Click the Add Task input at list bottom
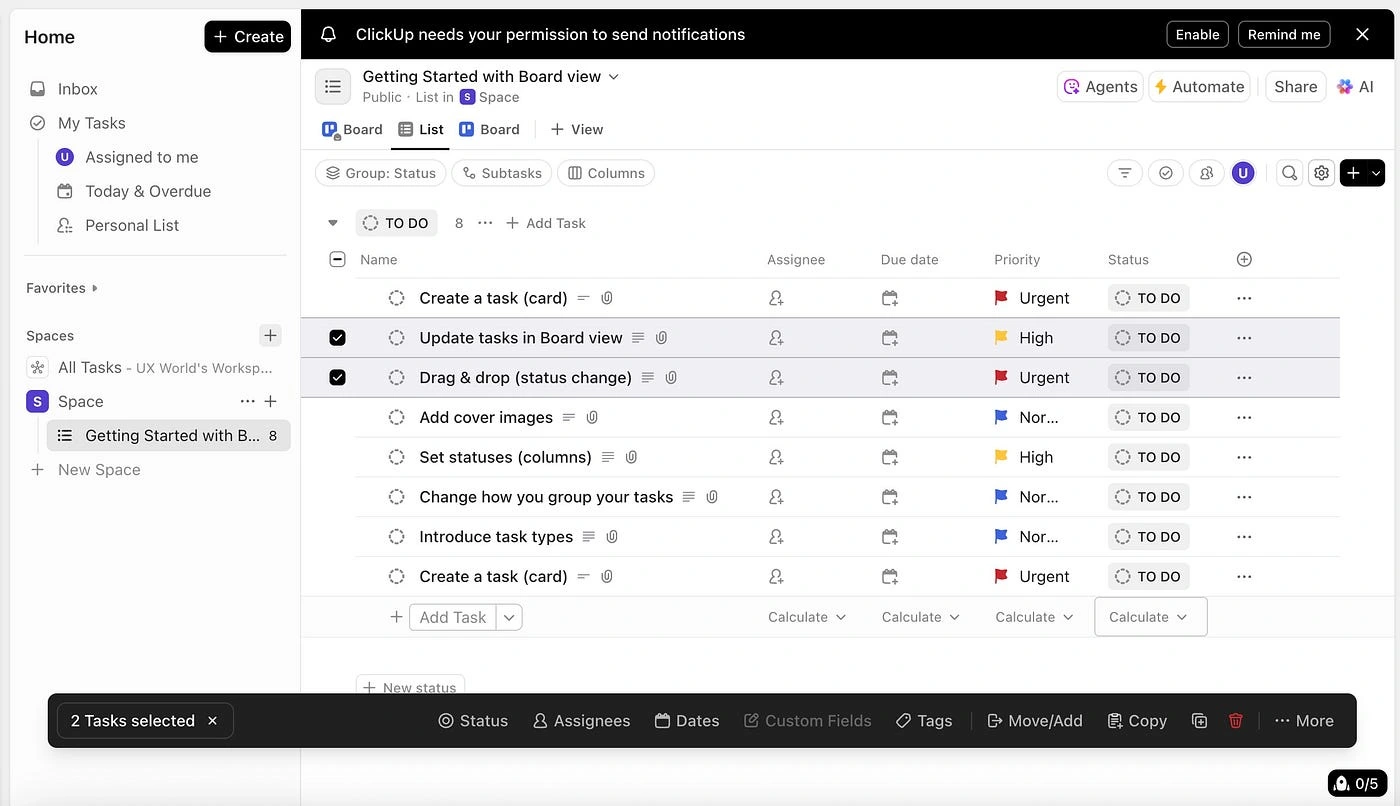 pyautogui.click(x=453, y=617)
